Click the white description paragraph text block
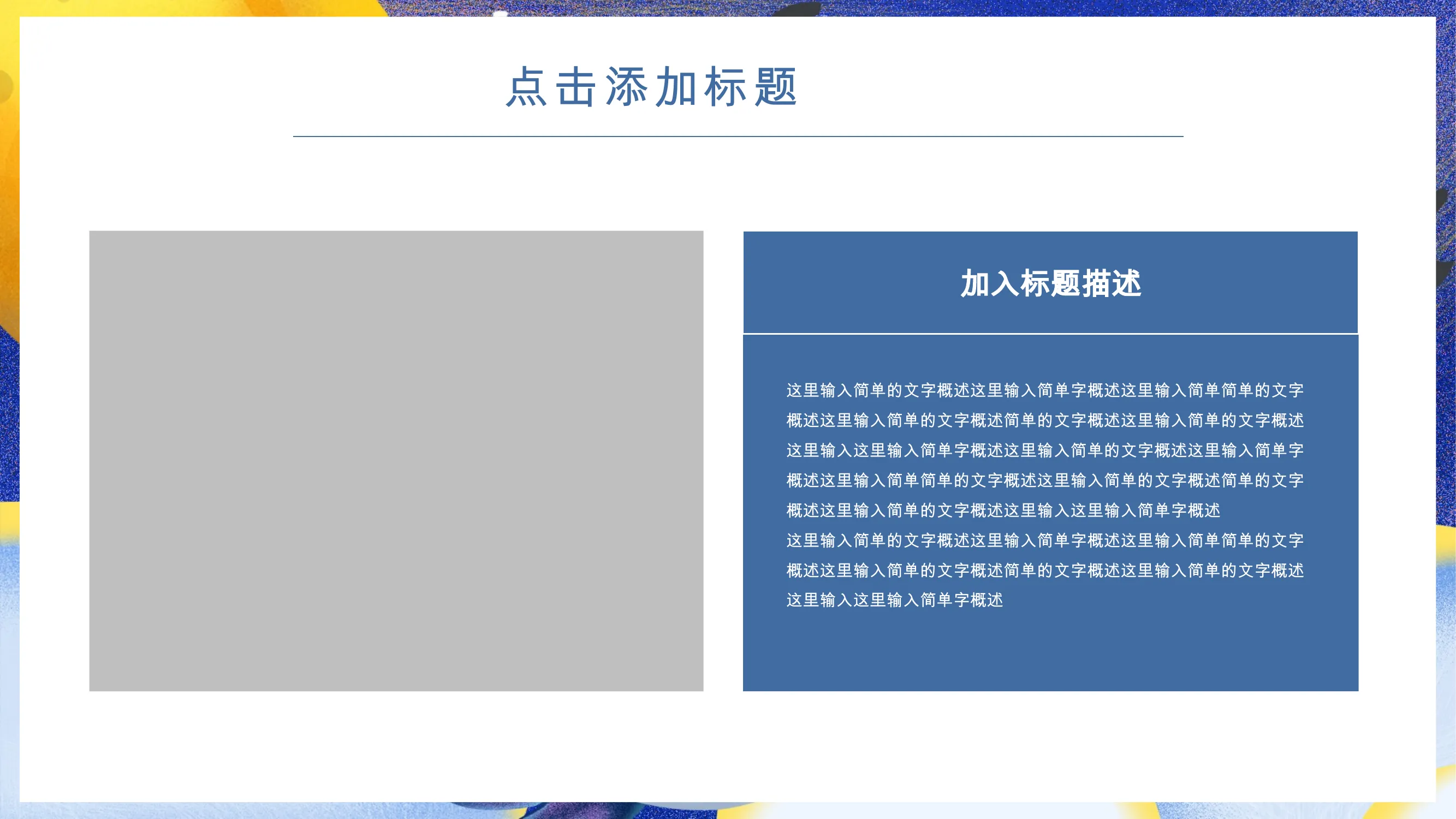The image size is (1456, 819). coord(1045,495)
